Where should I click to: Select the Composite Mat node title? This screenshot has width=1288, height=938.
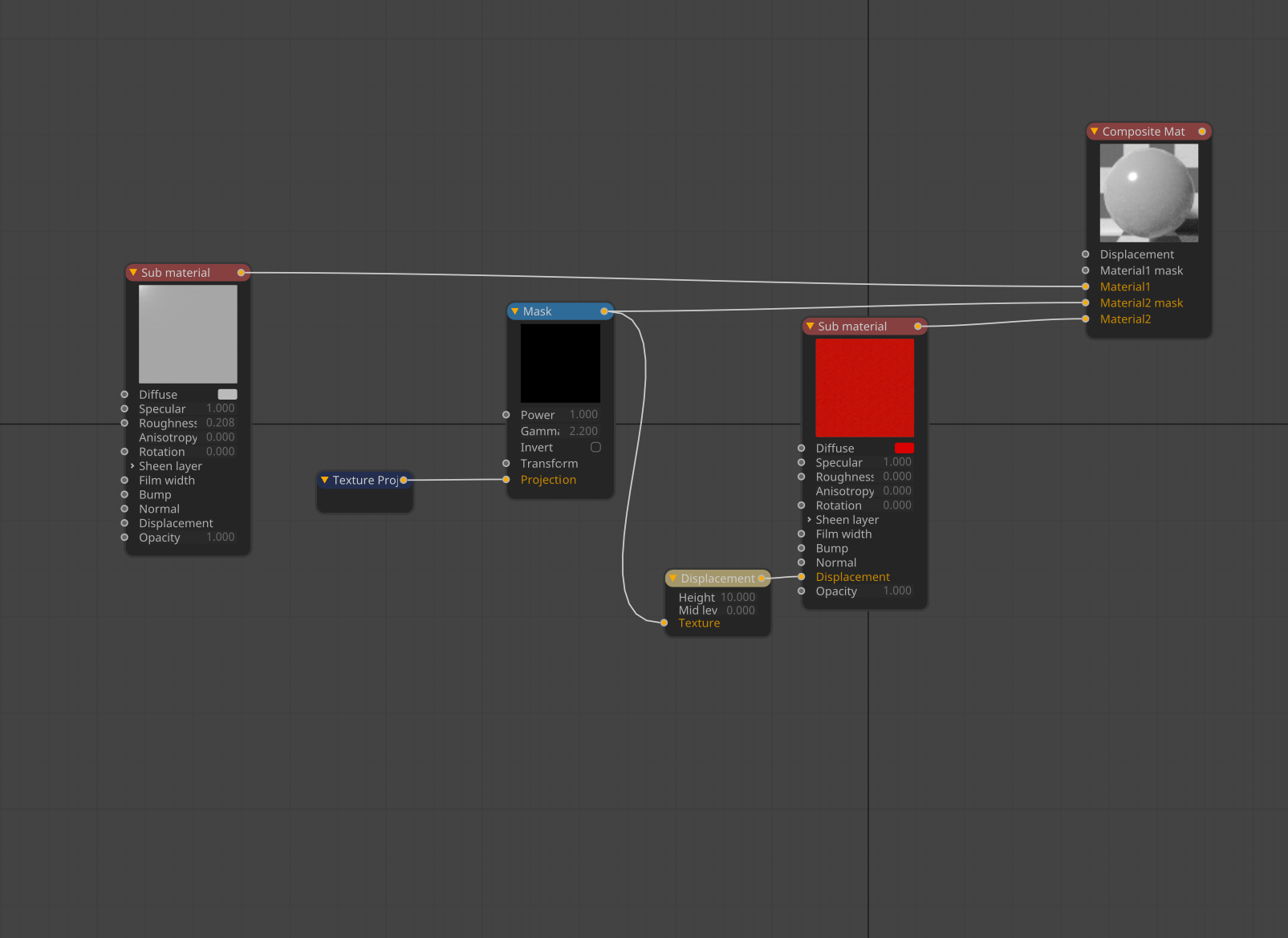click(1144, 132)
